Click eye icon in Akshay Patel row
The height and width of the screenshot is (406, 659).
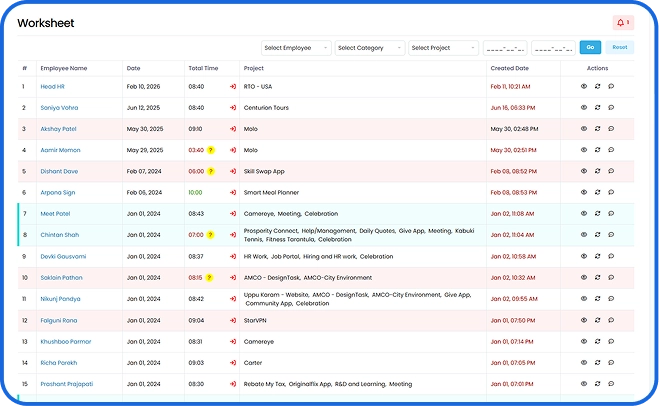coord(584,129)
